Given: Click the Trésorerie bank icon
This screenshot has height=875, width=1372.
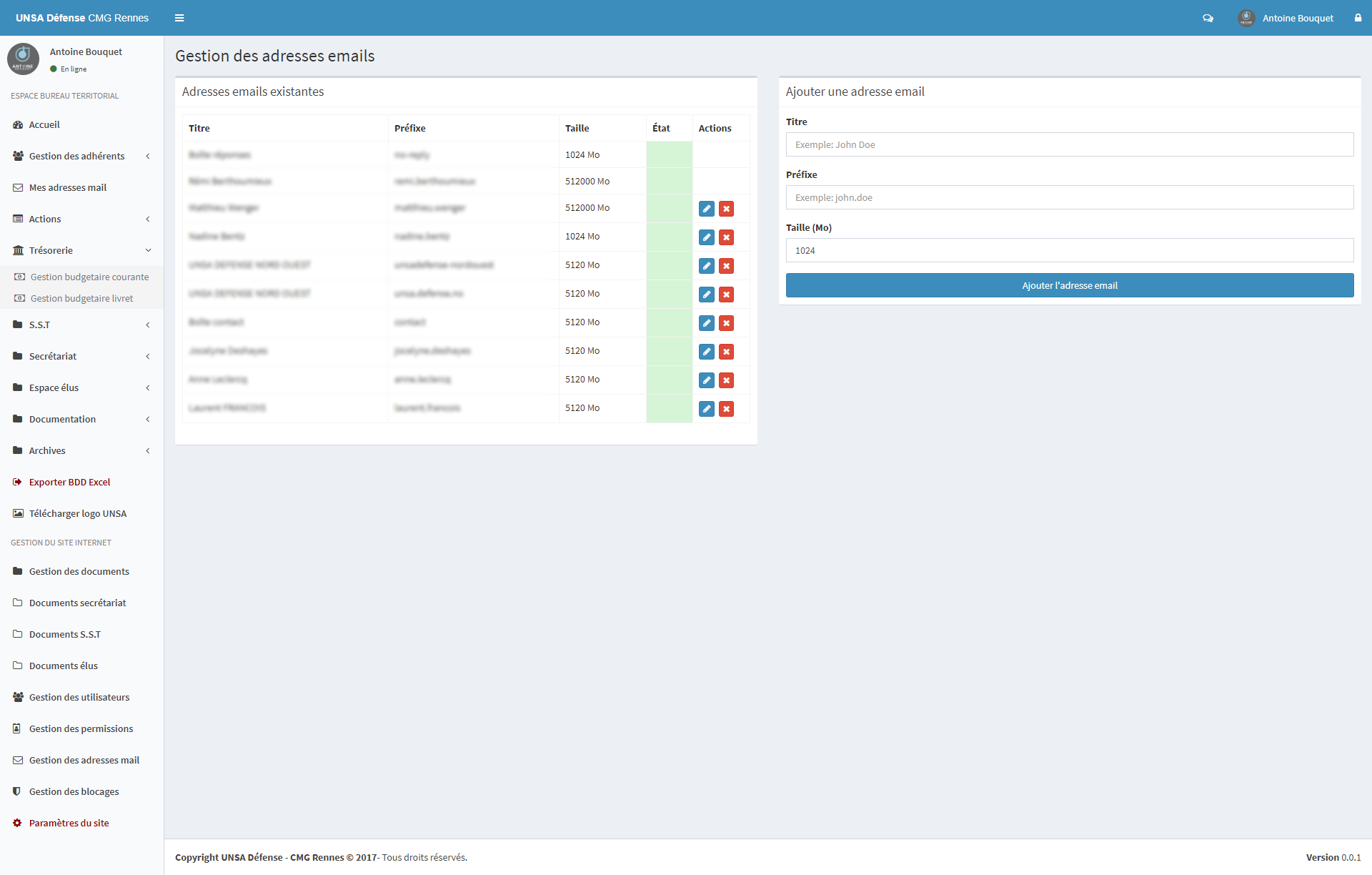Looking at the screenshot, I should (x=18, y=250).
